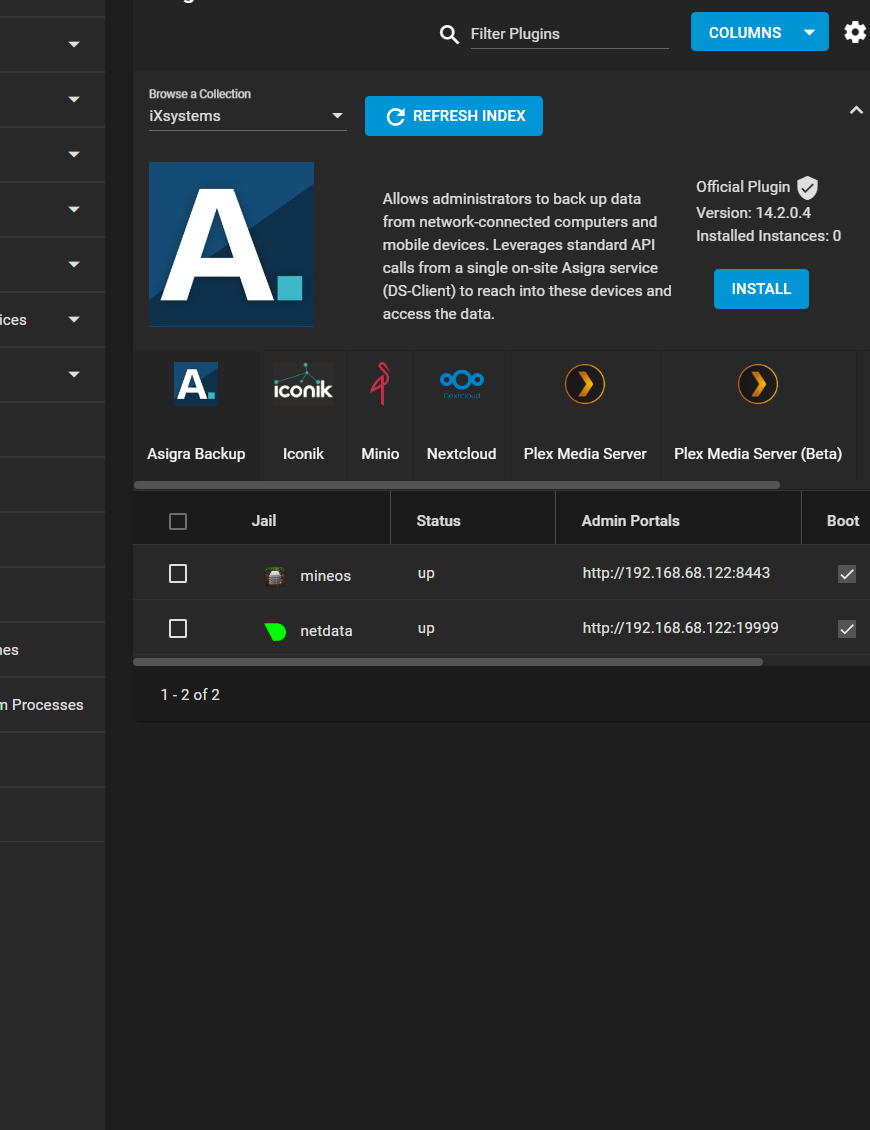Click 'Installed Instances: 0' text
The height and width of the screenshot is (1130, 870).
coord(768,236)
